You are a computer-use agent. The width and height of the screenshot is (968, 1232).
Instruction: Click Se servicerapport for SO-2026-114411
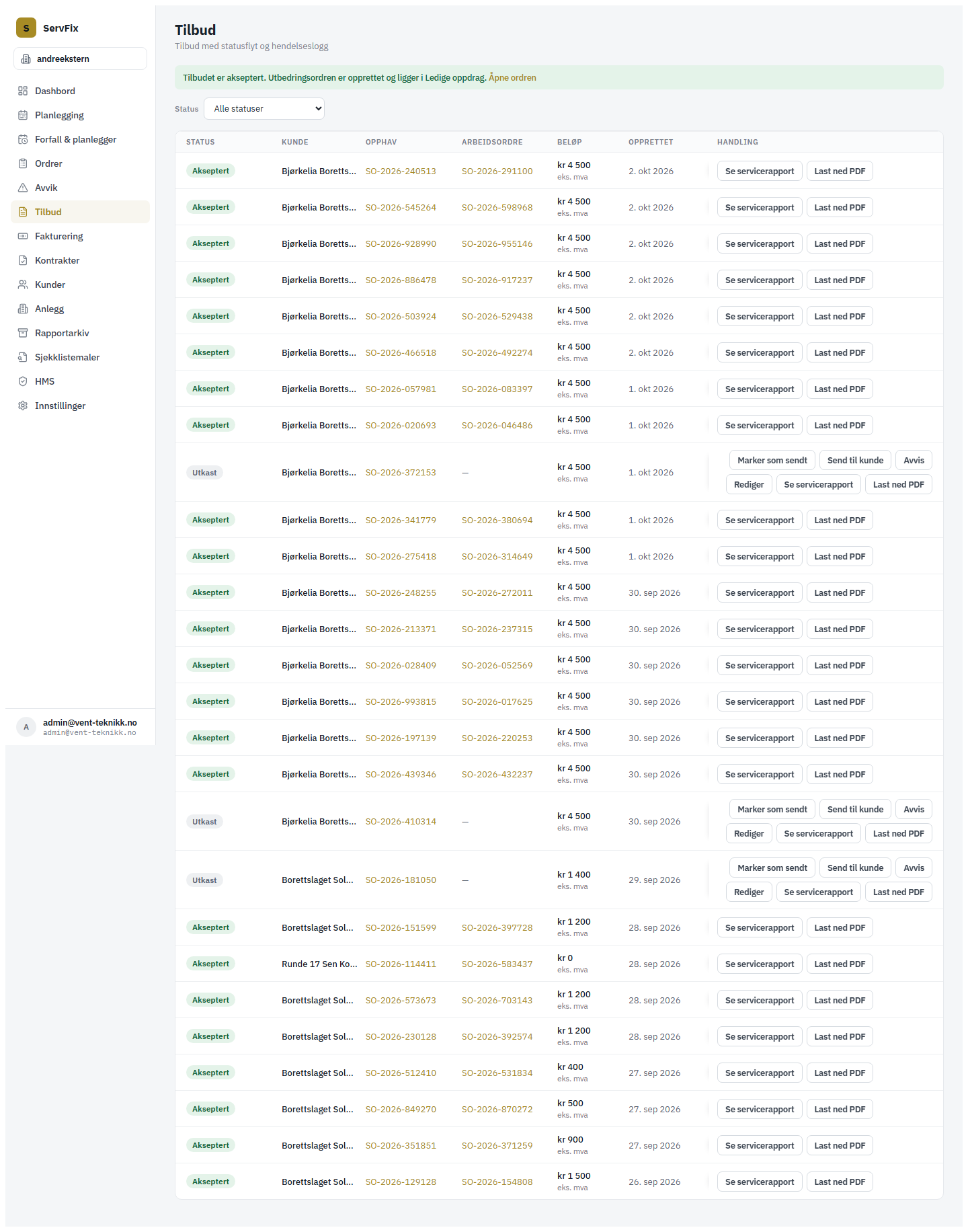click(760, 964)
